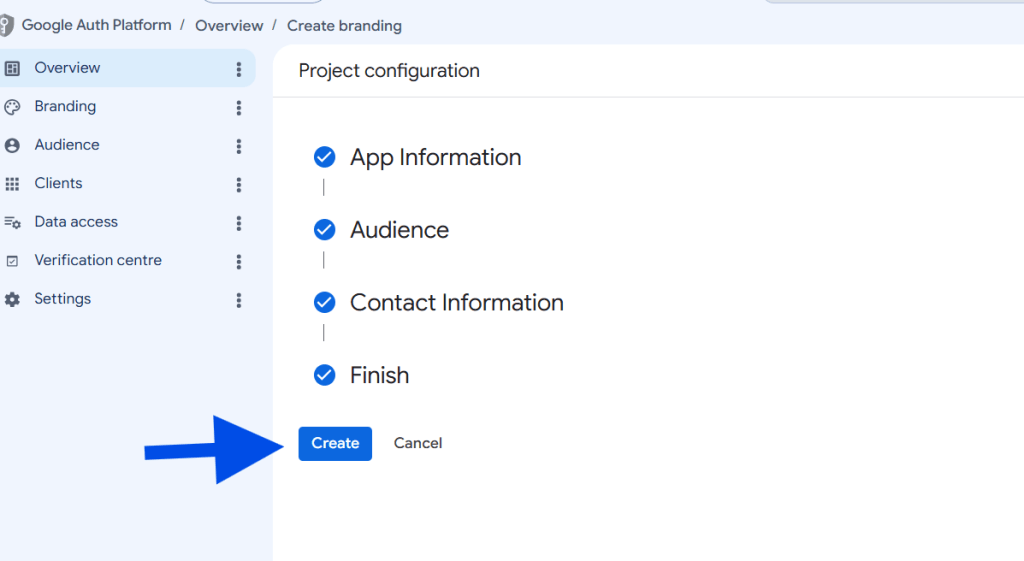Open three-dot menu next to Overview

[x=239, y=69]
